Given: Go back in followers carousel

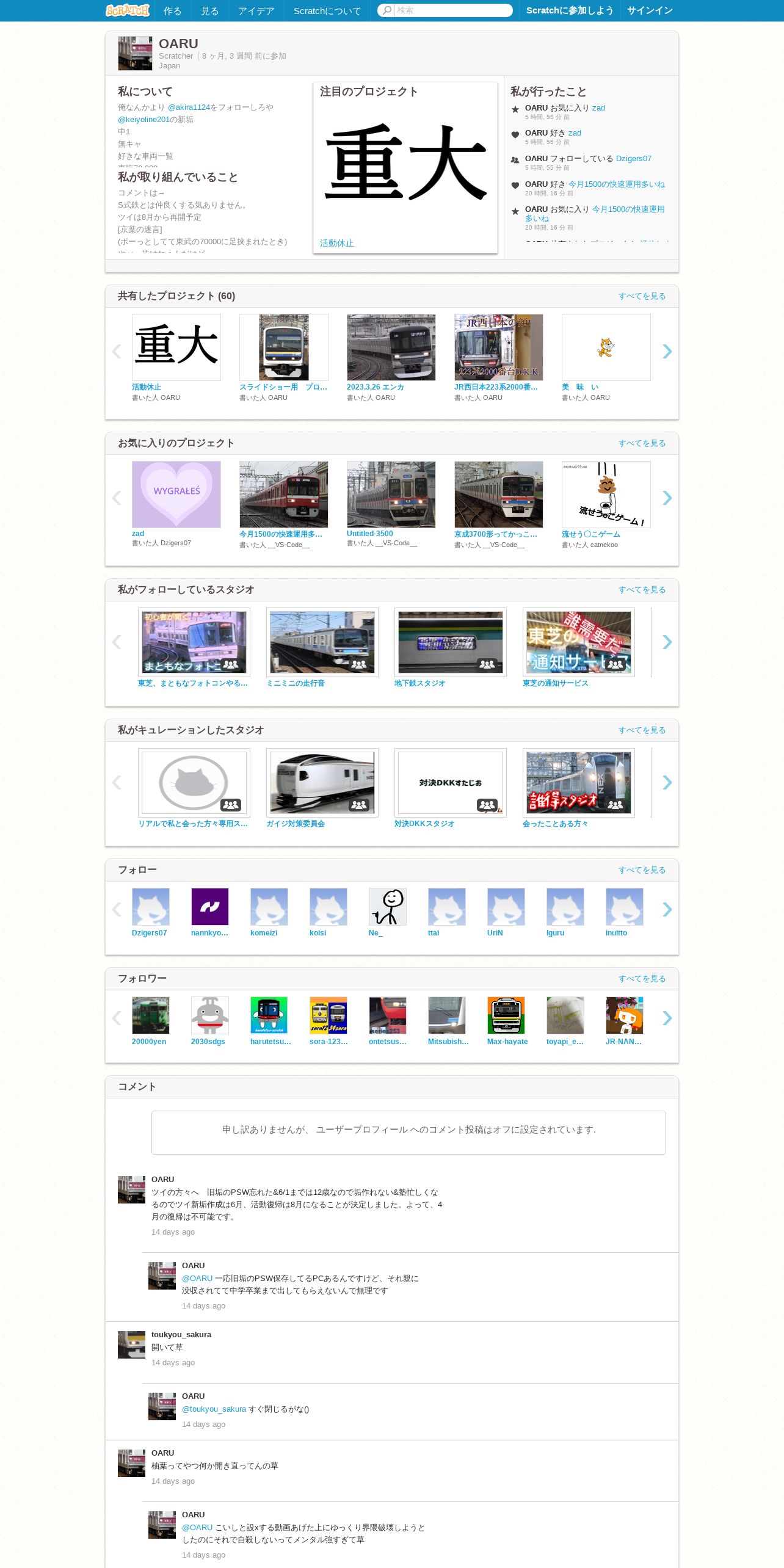Looking at the screenshot, I should click(x=117, y=1018).
